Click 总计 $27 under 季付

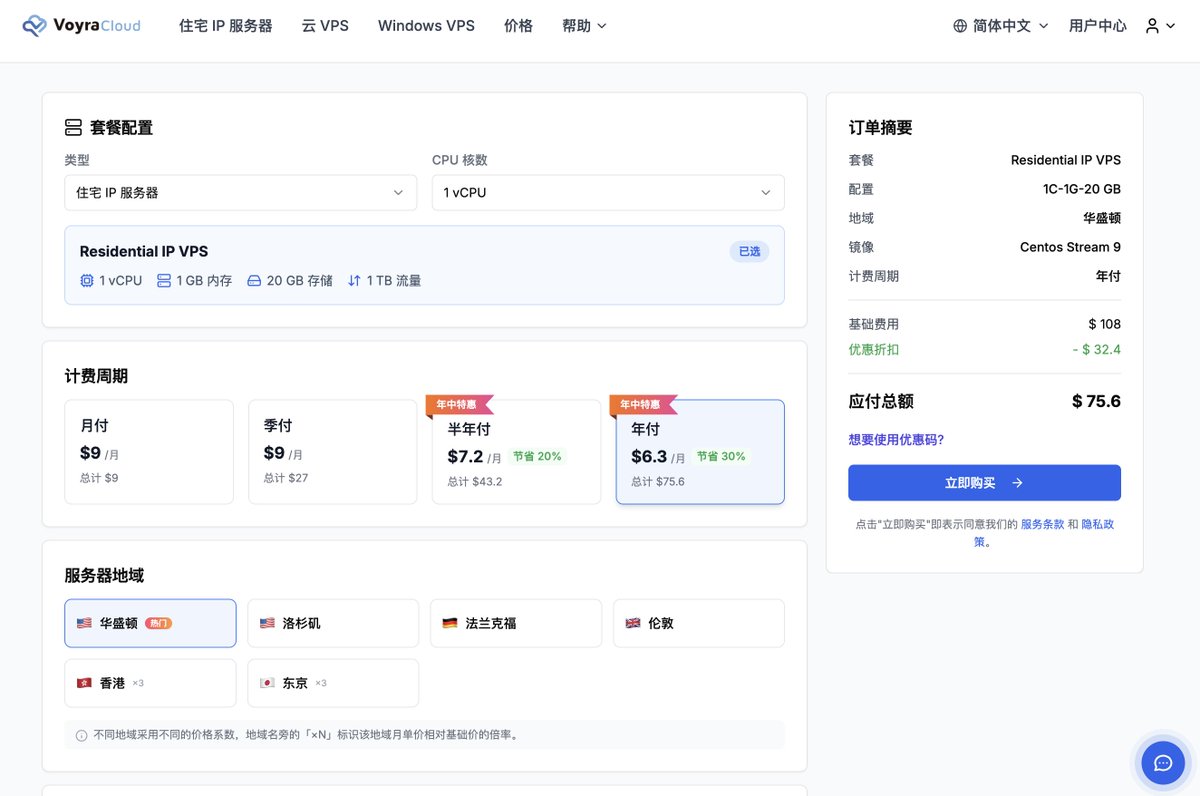coord(286,478)
